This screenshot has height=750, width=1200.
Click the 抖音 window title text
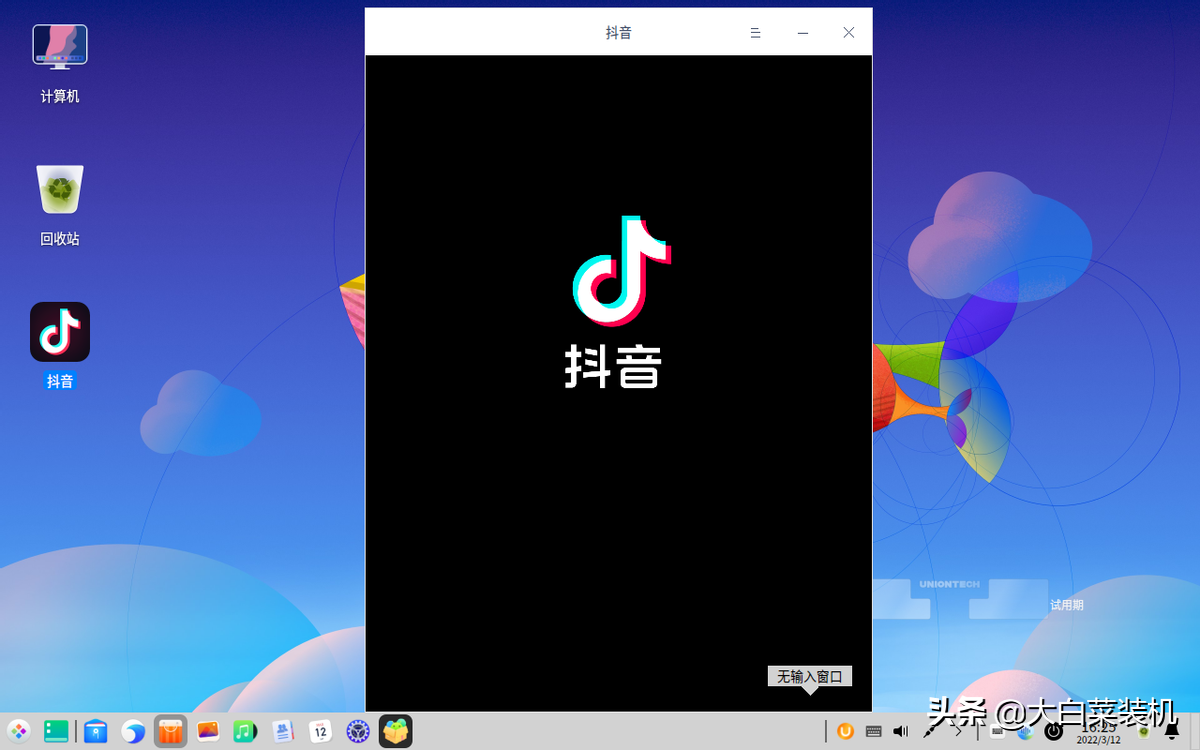click(619, 33)
